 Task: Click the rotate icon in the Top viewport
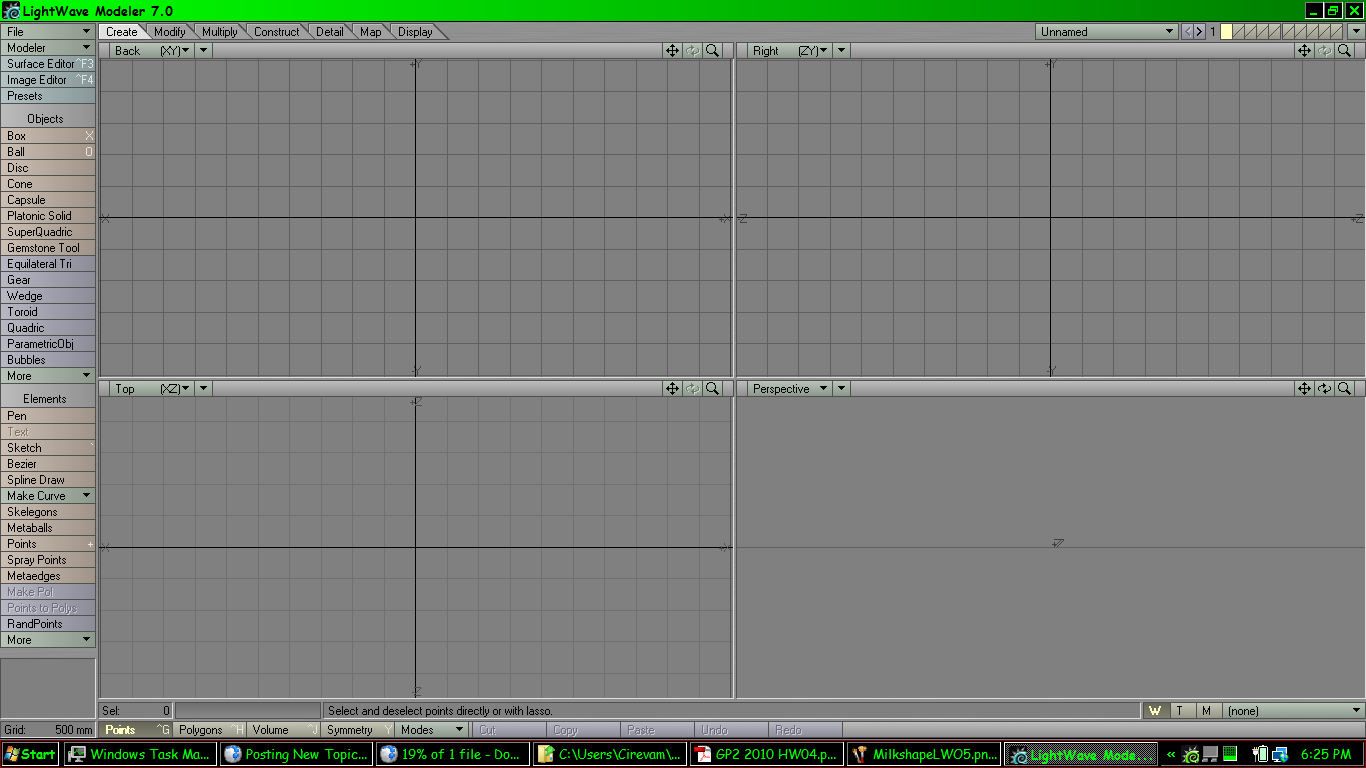(692, 389)
